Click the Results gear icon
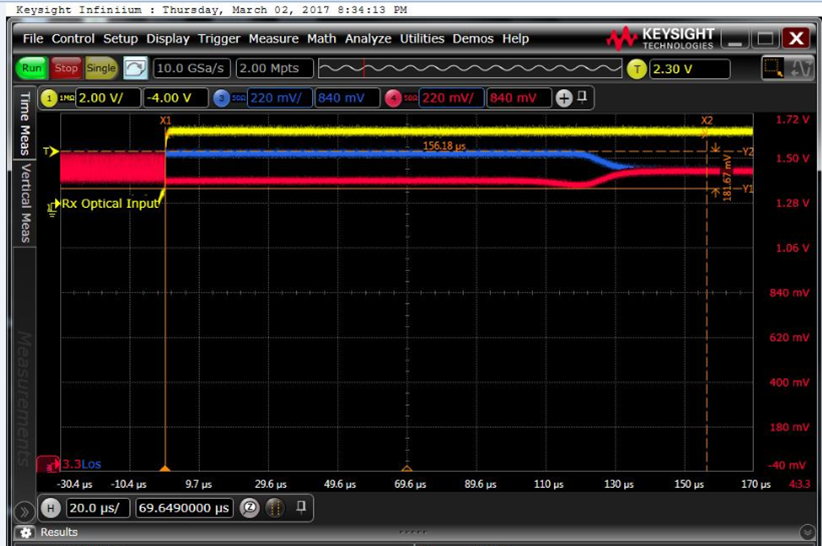This screenshot has height=546, width=822. tap(26, 532)
